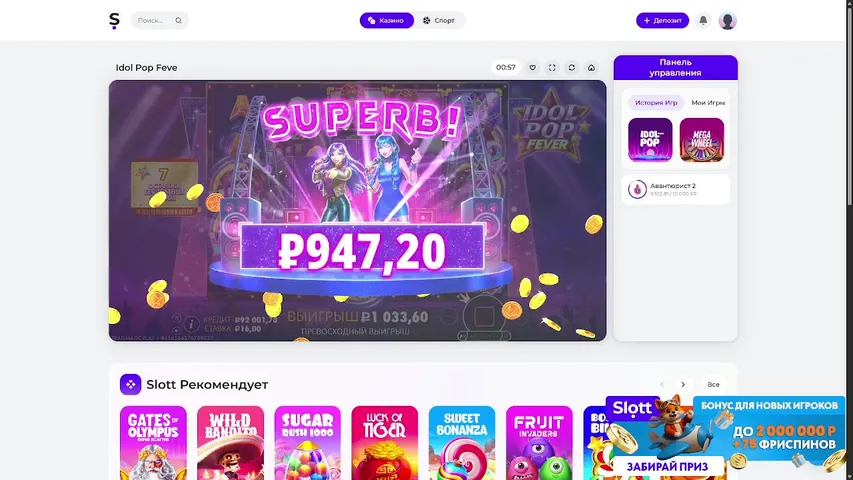853x480 pixels.
Task: Click the Авантюрист 2 level progress card
Action: click(676, 189)
